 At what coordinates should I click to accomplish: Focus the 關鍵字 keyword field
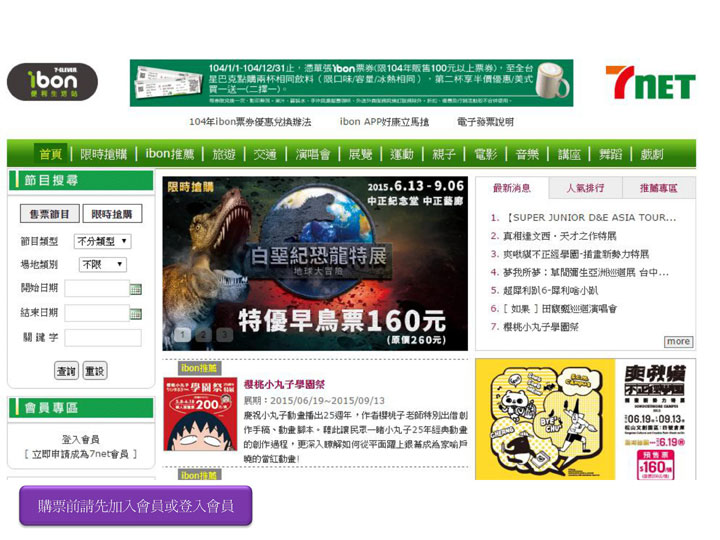103,338
